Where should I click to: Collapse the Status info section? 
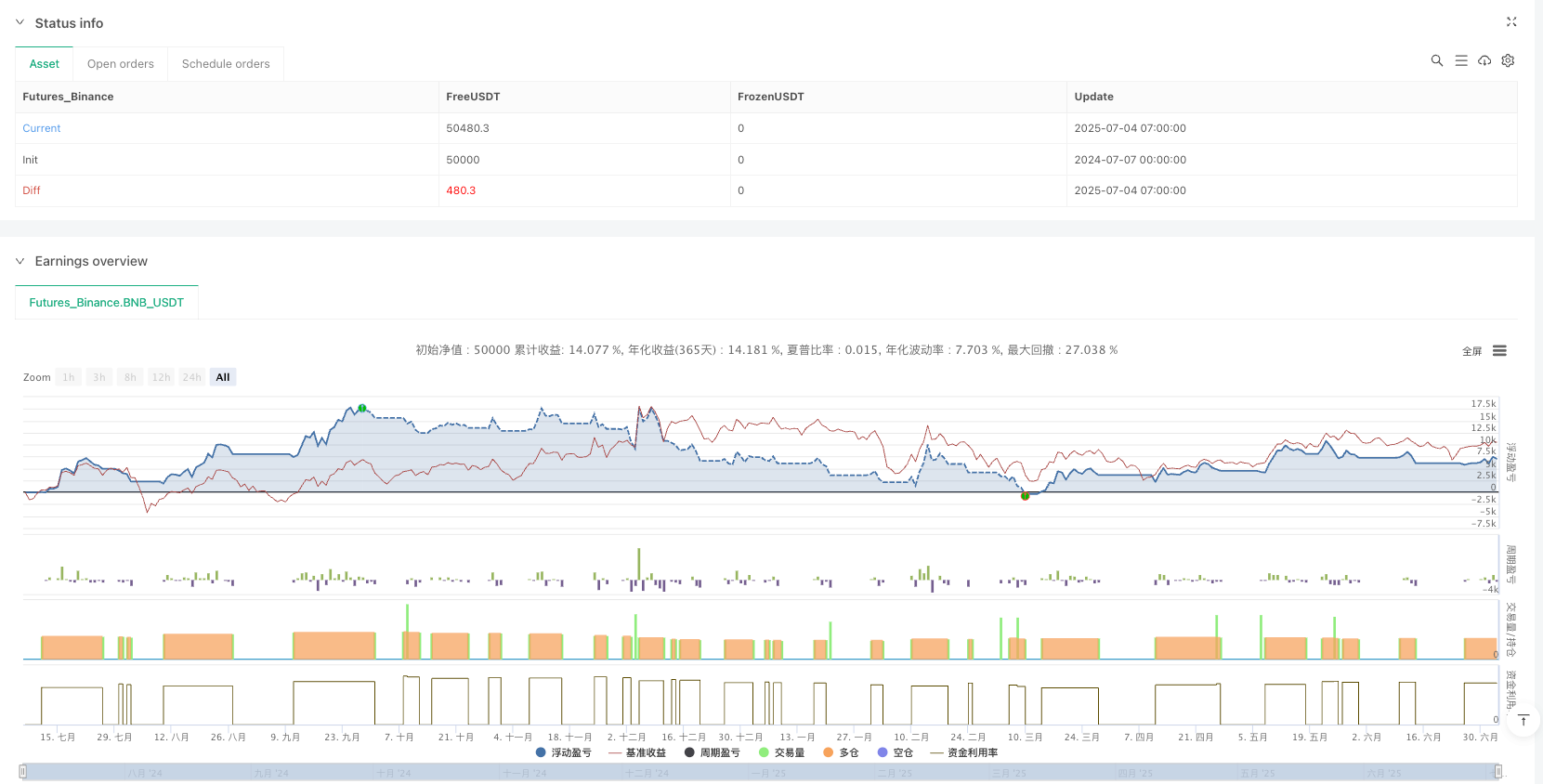pyautogui.click(x=20, y=22)
